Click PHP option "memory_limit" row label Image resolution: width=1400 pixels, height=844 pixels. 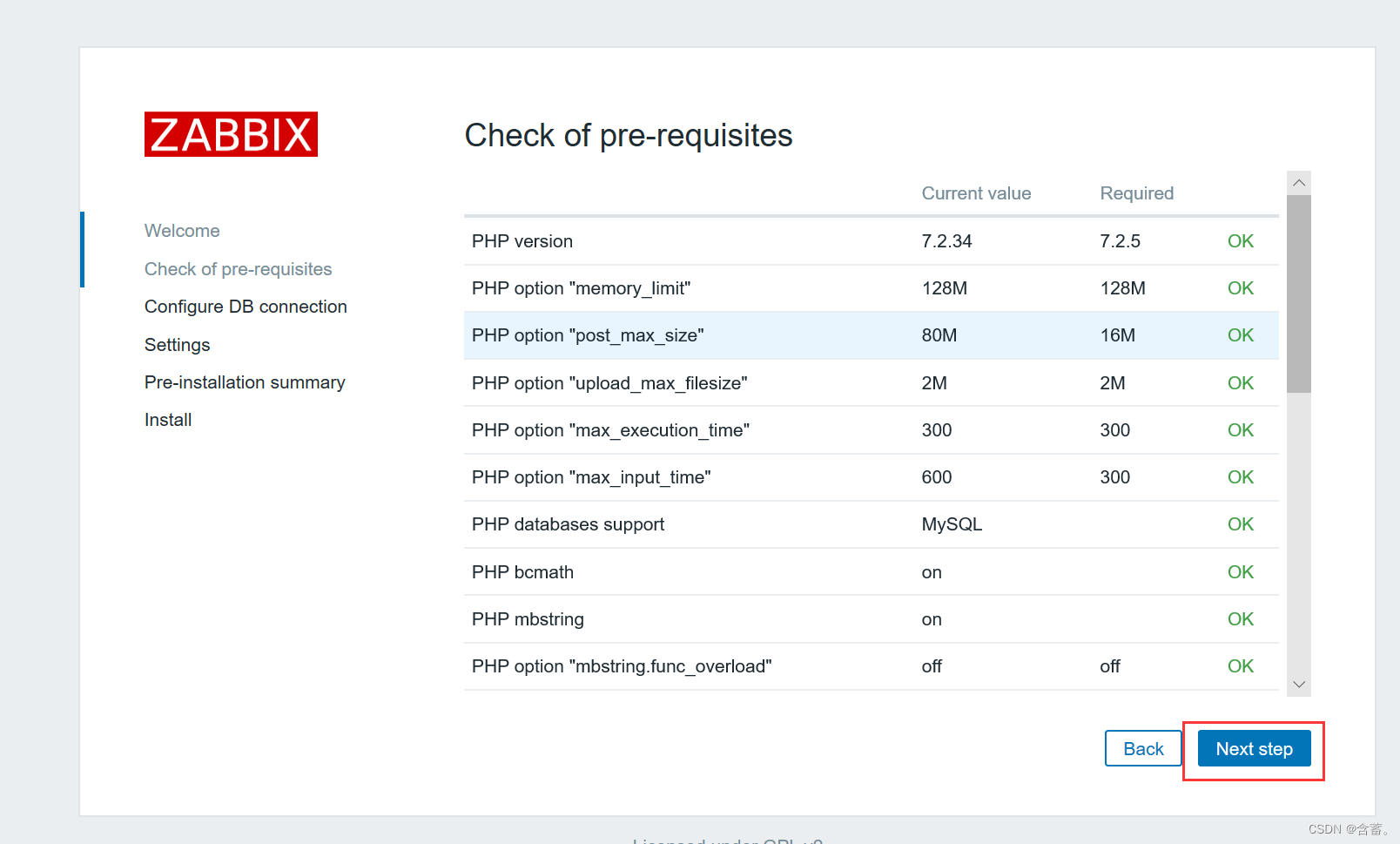582,288
